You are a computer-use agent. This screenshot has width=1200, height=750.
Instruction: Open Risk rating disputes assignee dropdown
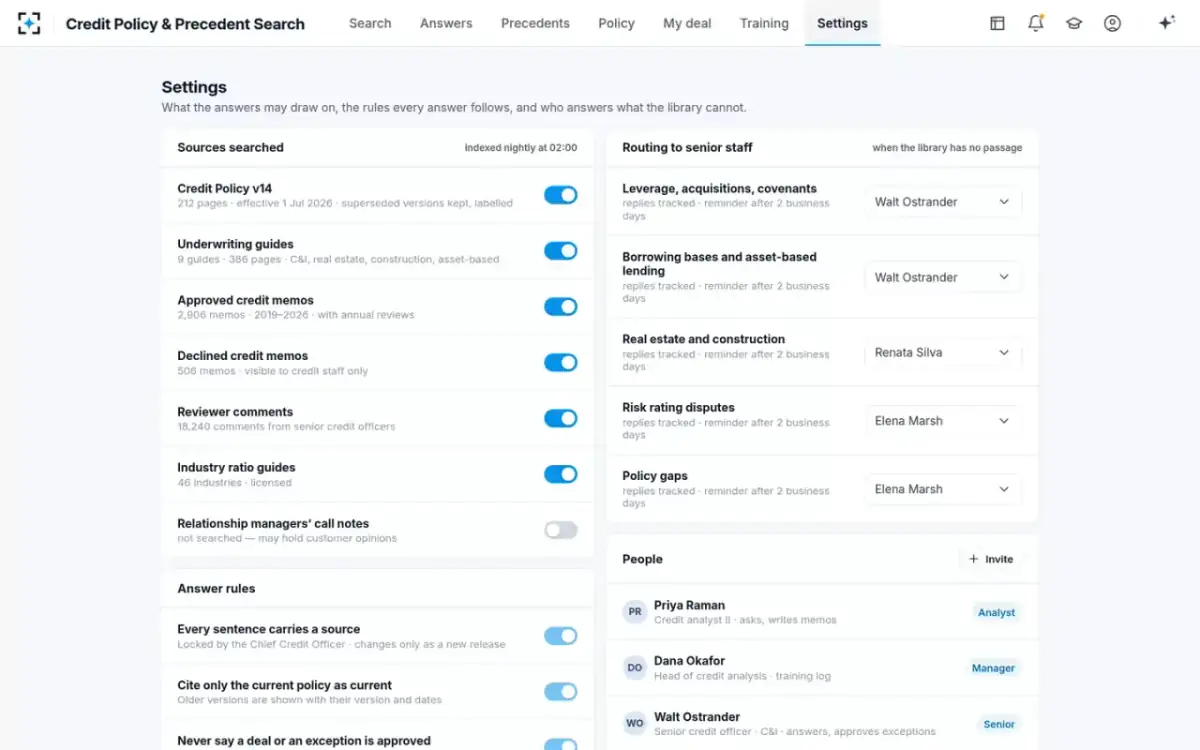(x=943, y=421)
